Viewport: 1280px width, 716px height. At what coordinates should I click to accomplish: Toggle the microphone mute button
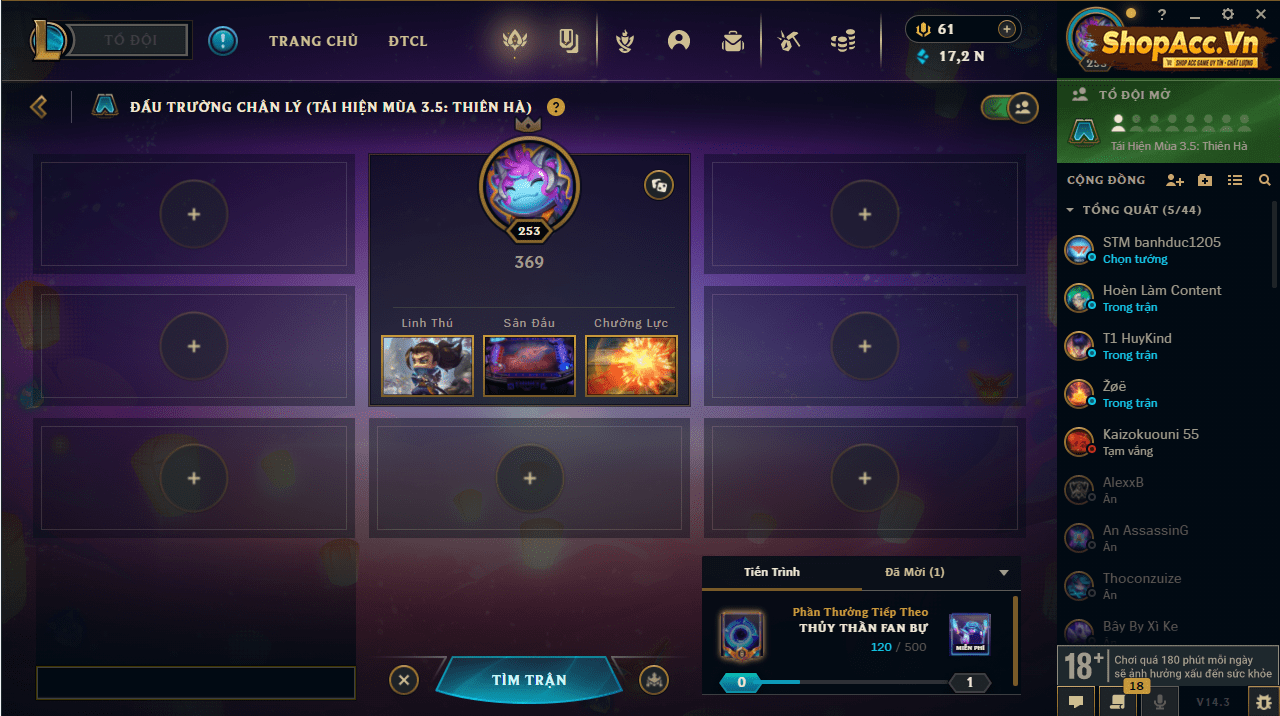click(x=1161, y=702)
